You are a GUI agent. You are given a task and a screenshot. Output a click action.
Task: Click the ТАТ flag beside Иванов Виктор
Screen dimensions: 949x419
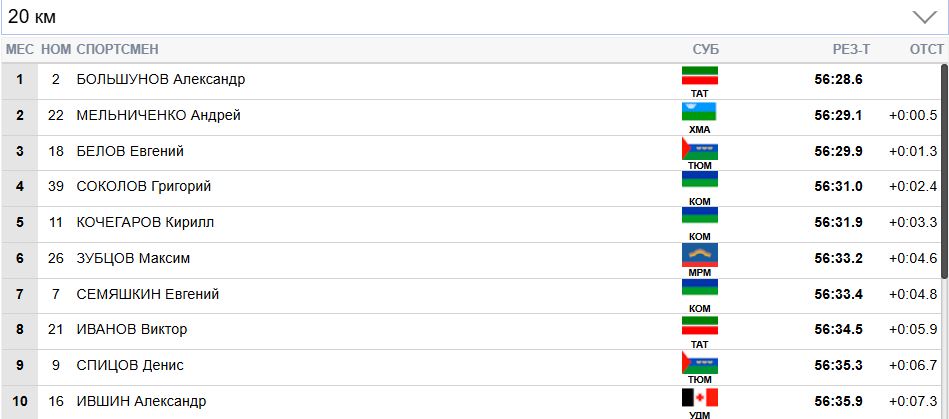click(700, 326)
